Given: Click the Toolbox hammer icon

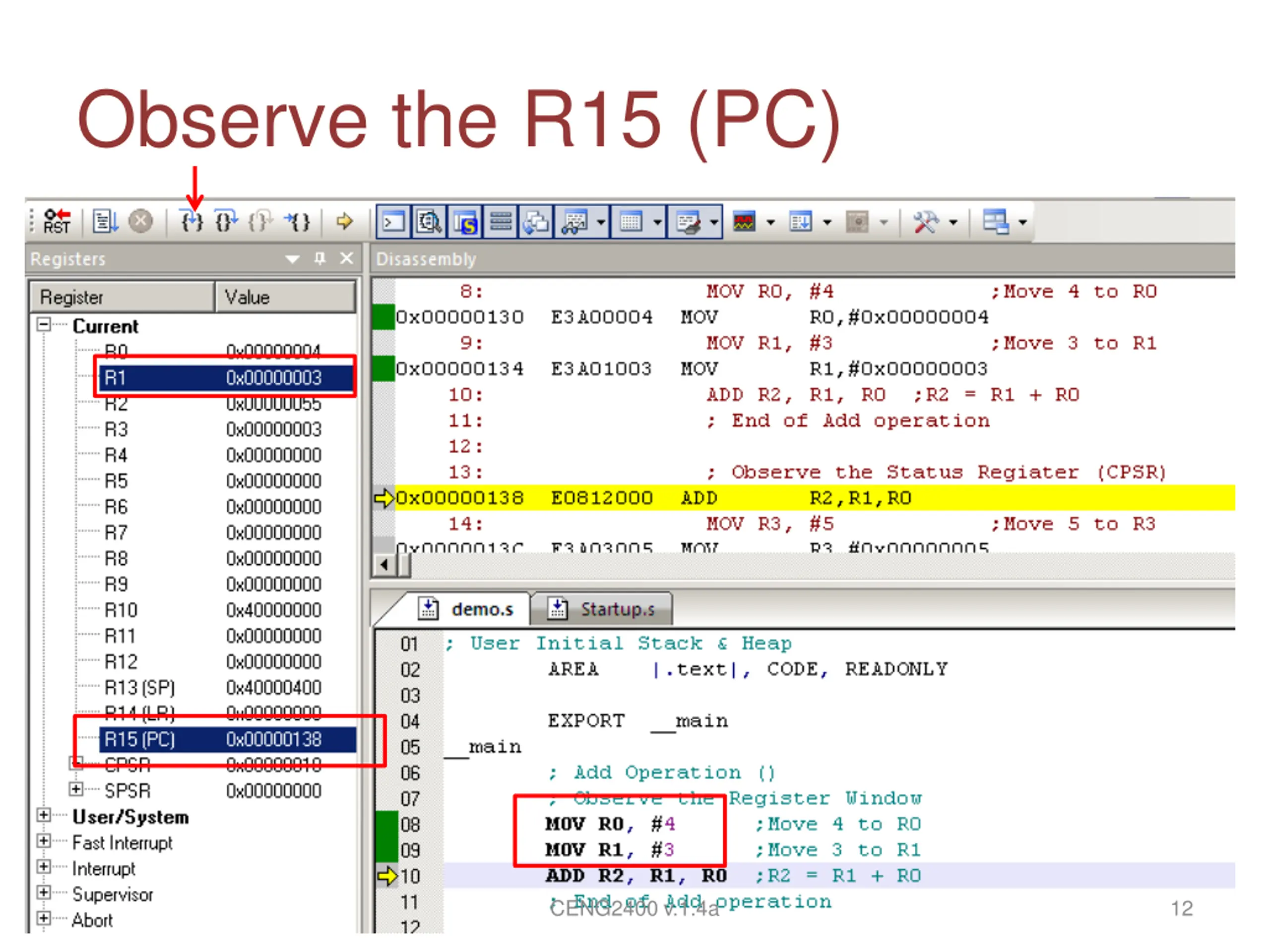Looking at the screenshot, I should [926, 222].
